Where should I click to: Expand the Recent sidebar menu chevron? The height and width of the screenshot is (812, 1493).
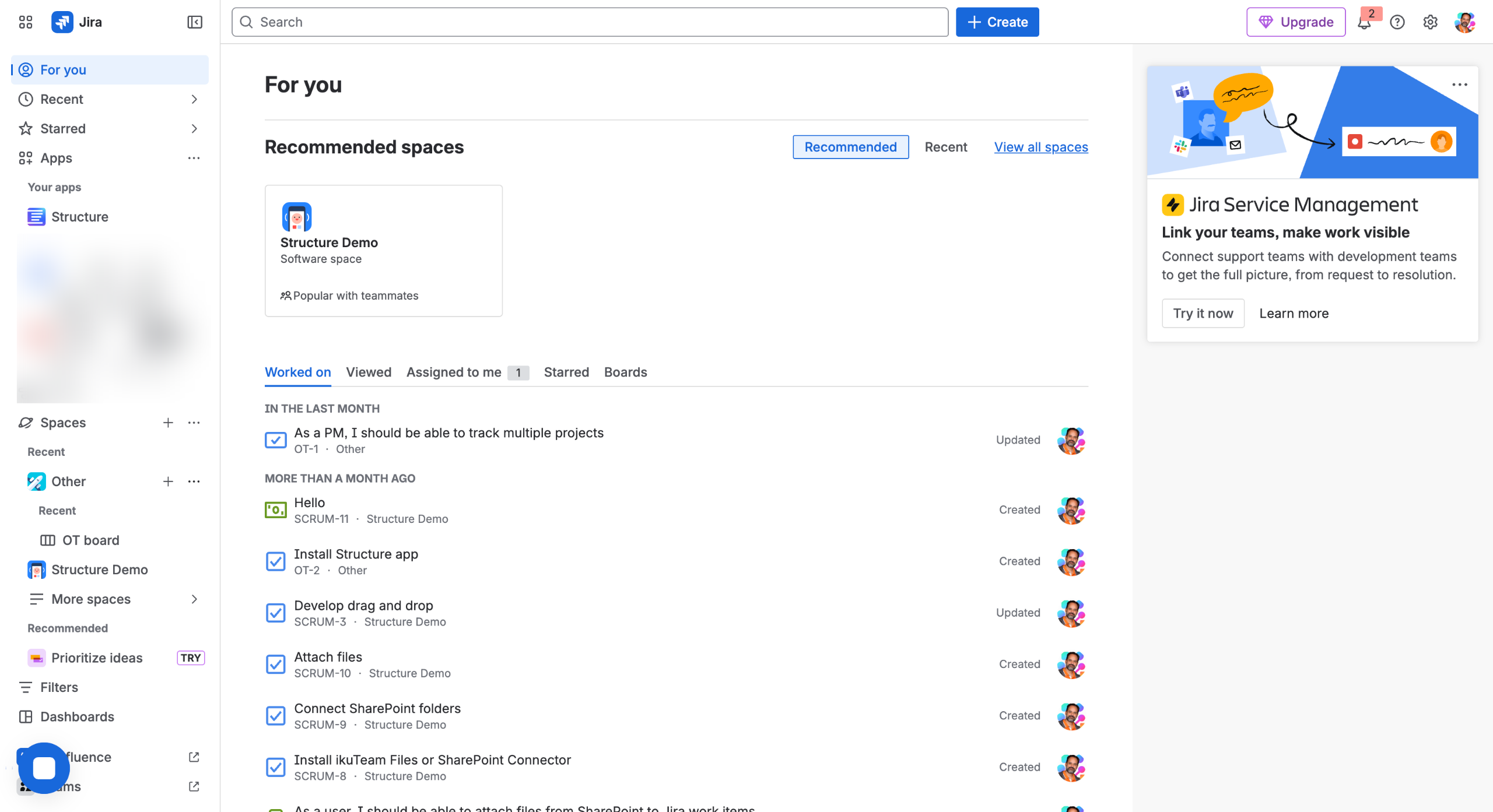pyautogui.click(x=194, y=99)
